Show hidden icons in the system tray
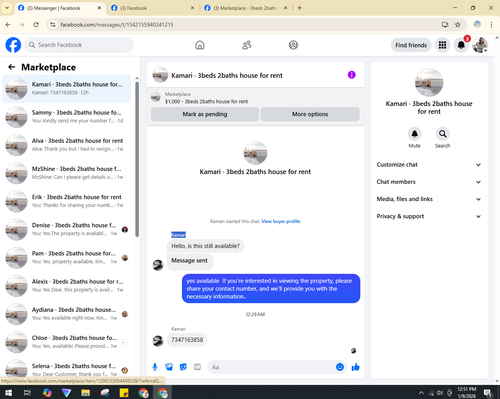This screenshot has height=399, width=500. (421, 393)
